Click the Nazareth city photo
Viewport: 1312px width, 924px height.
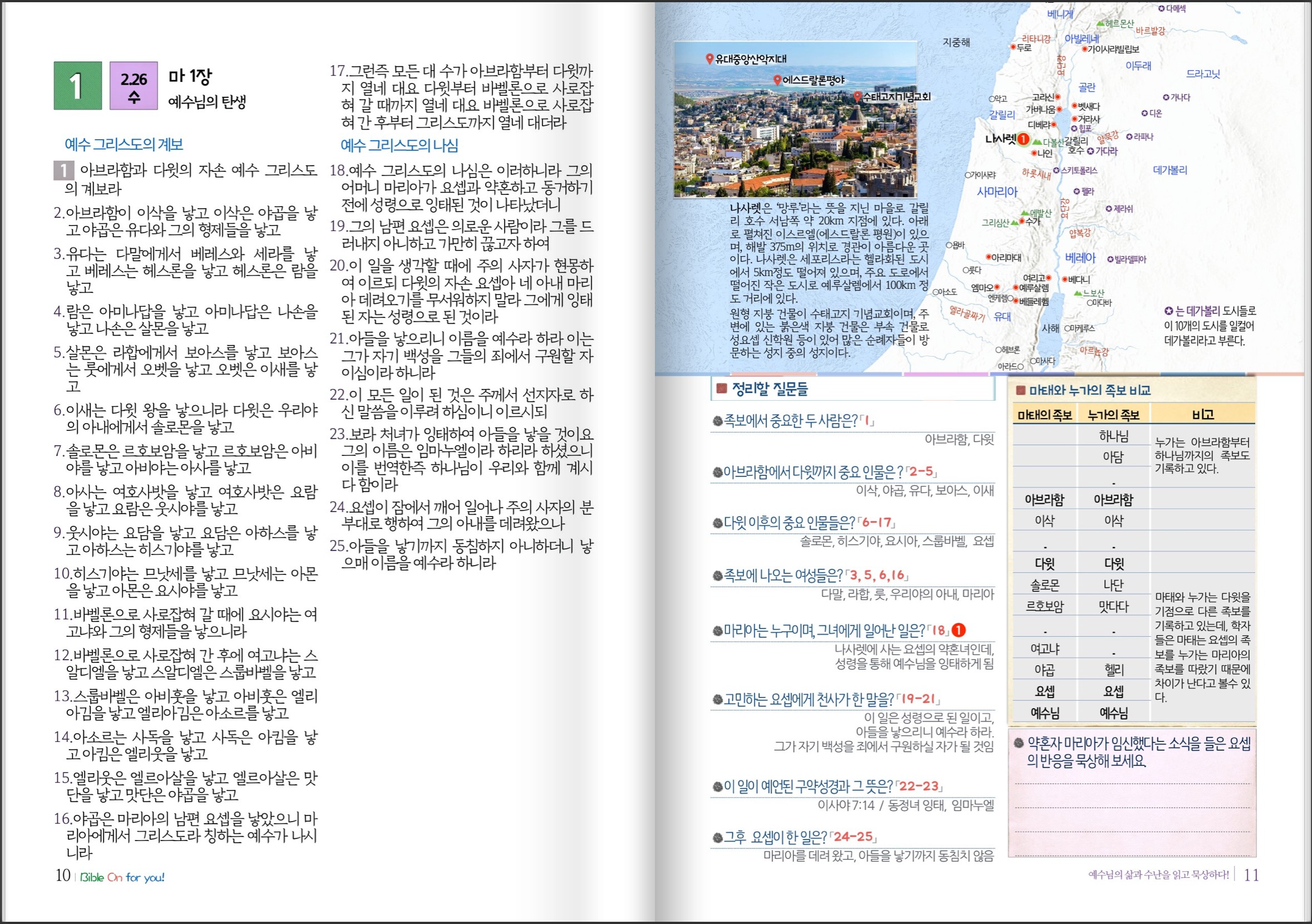pos(794,149)
